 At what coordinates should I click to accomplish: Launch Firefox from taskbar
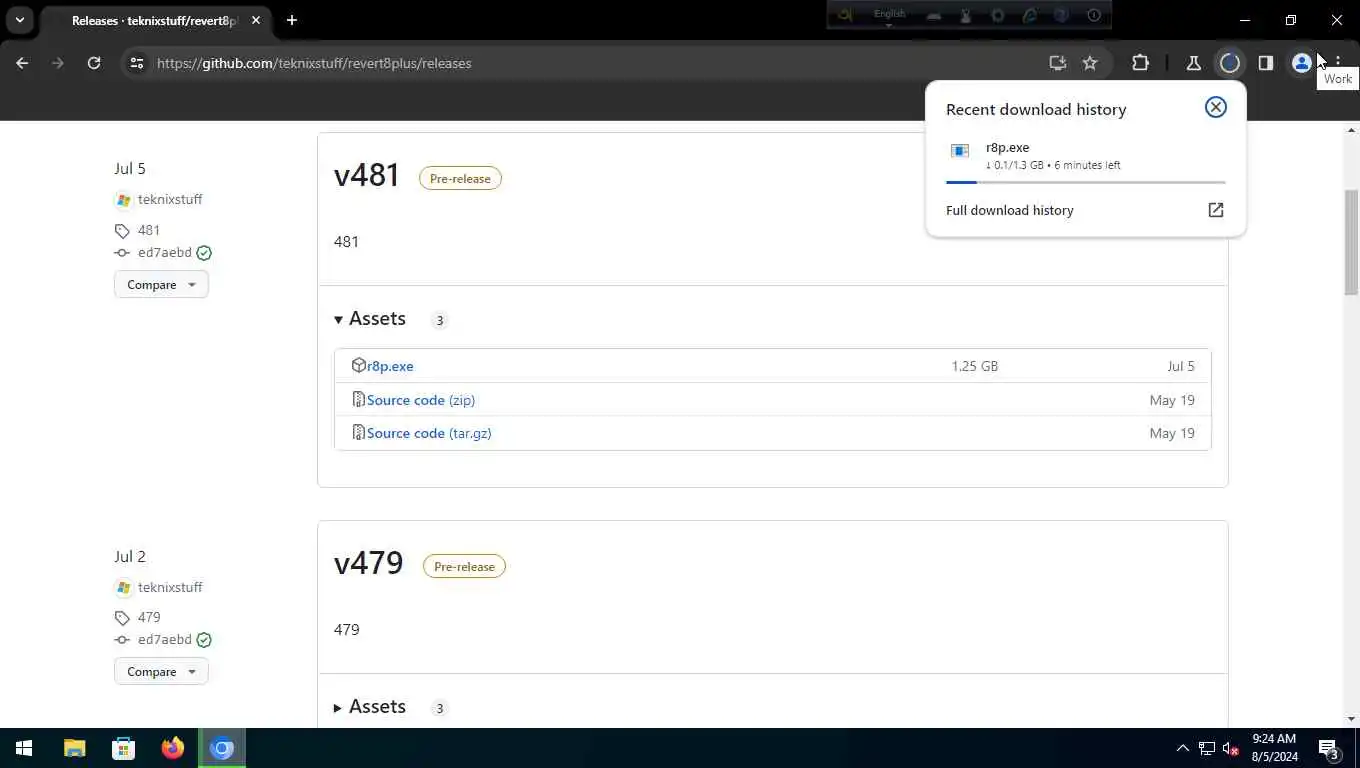click(x=173, y=748)
